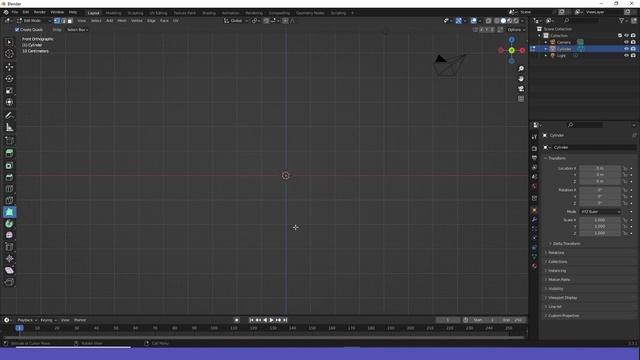The height and width of the screenshot is (360, 640).
Task: Hide Light in viewport via its eye icon
Action: (626, 55)
